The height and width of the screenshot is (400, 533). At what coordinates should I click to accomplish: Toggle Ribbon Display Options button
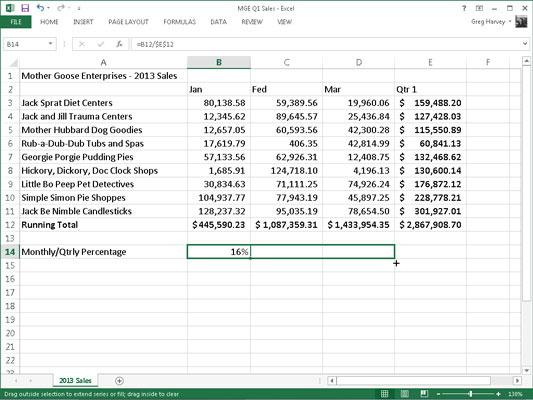pos(479,8)
